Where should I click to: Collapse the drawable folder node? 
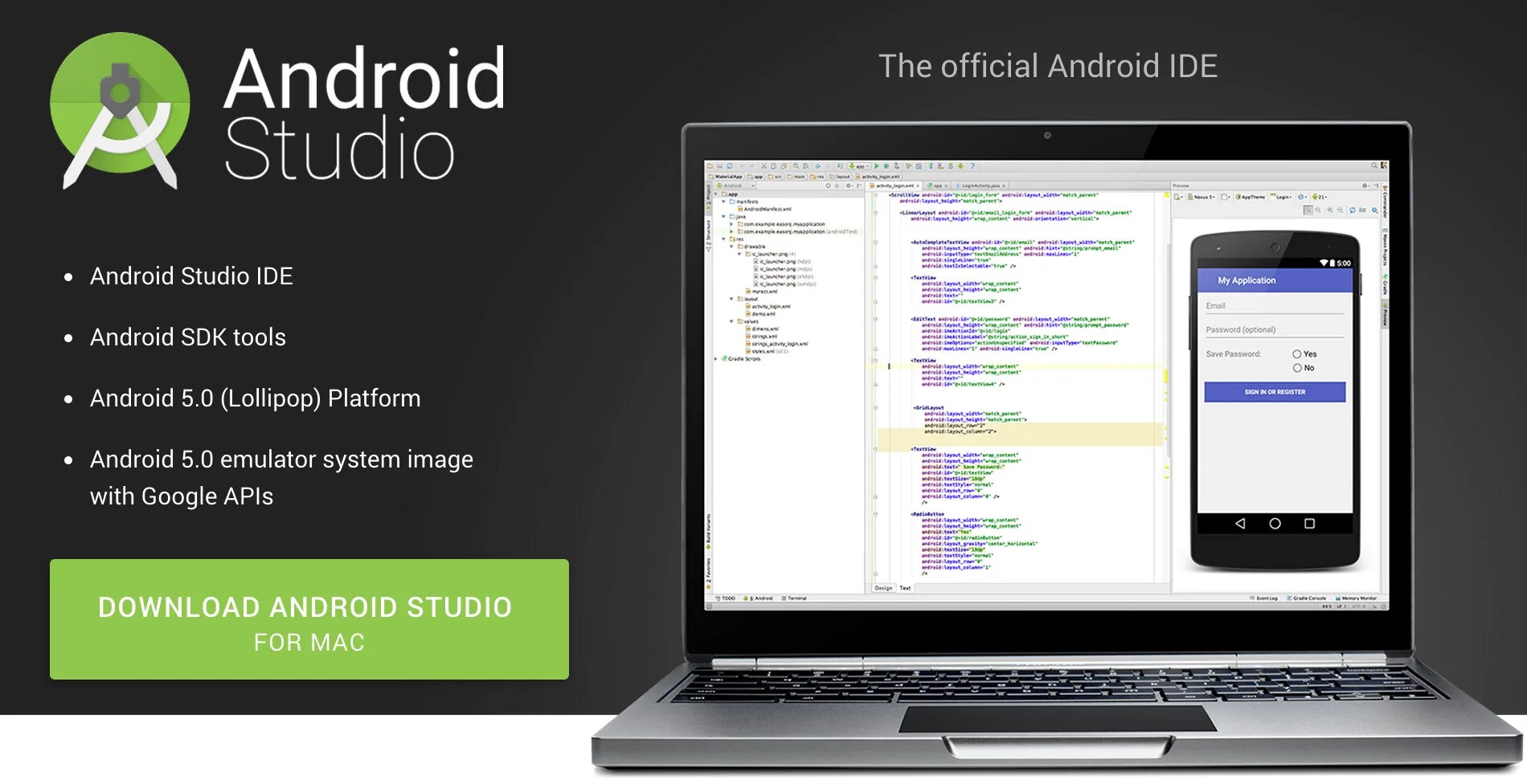[x=731, y=247]
